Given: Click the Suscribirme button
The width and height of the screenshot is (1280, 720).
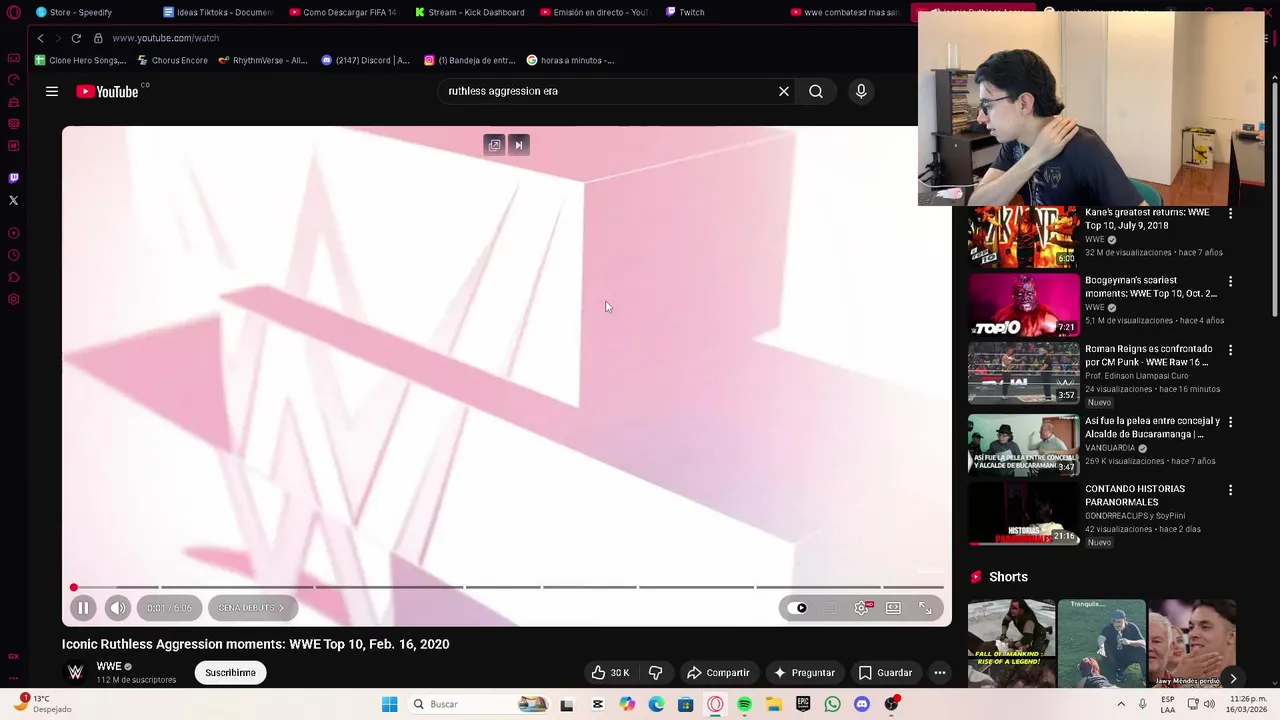Looking at the screenshot, I should pyautogui.click(x=231, y=673).
